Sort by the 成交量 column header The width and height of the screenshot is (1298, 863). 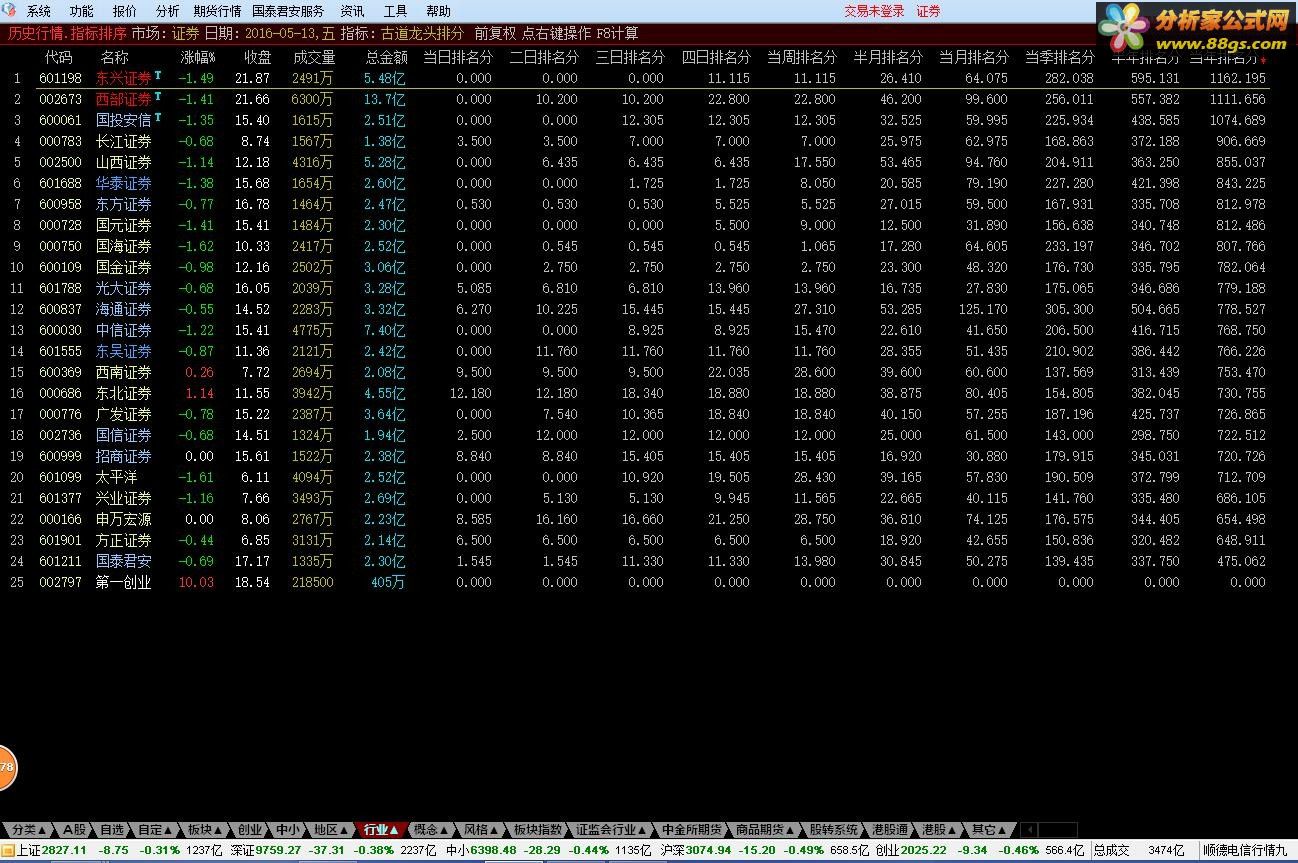point(314,57)
